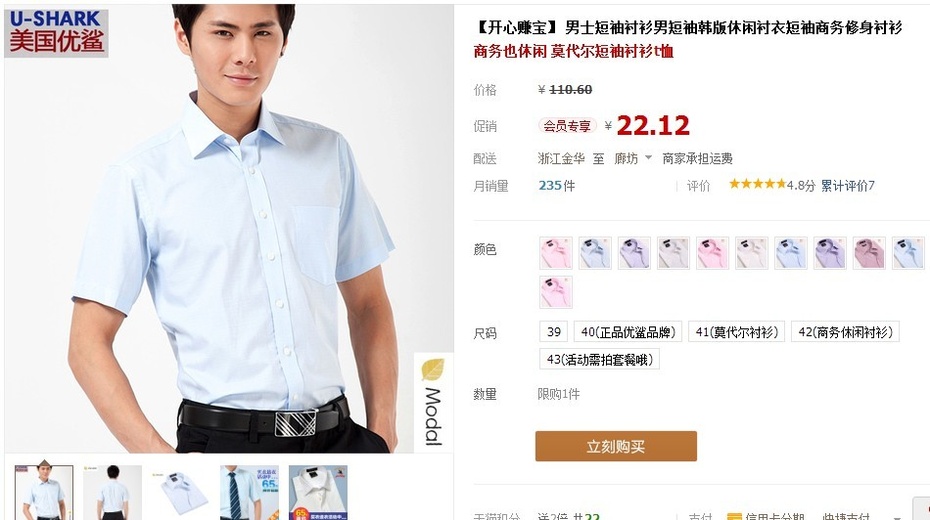
Task: Select size 42(商务休闲衬衫) option
Action: tap(845, 332)
